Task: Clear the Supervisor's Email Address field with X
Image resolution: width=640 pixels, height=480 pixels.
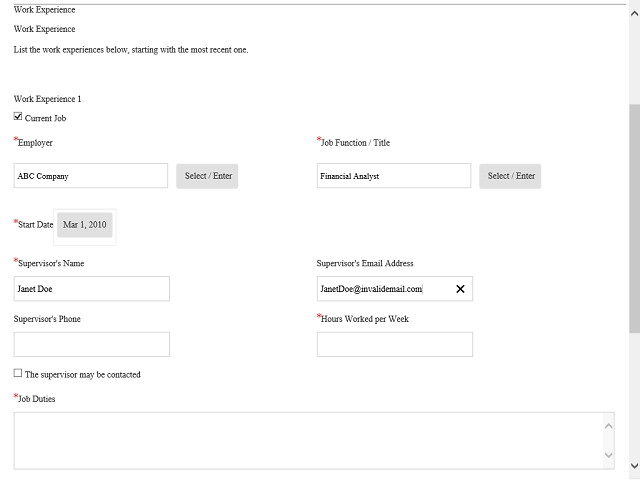Action: pos(460,289)
